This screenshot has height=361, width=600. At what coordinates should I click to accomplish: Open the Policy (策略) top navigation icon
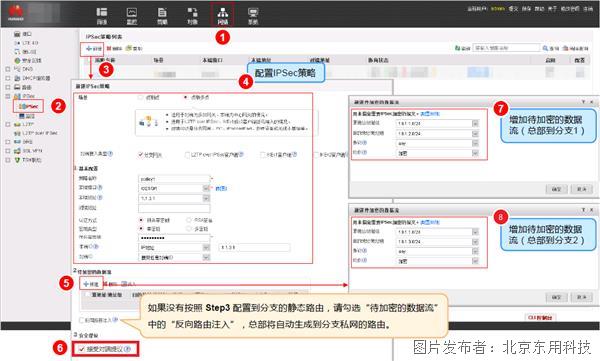tap(162, 16)
